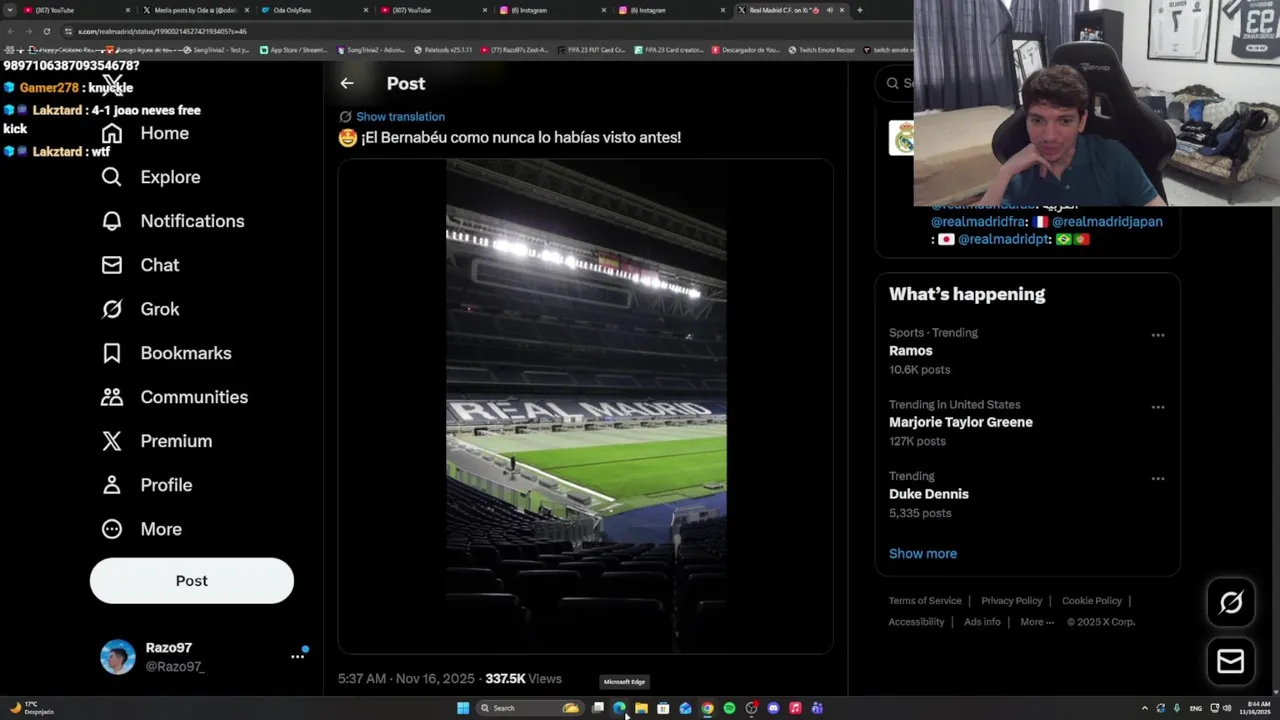The width and height of the screenshot is (1280, 720).
Task: Open the Chat envelope in sidebar
Action: point(140,265)
